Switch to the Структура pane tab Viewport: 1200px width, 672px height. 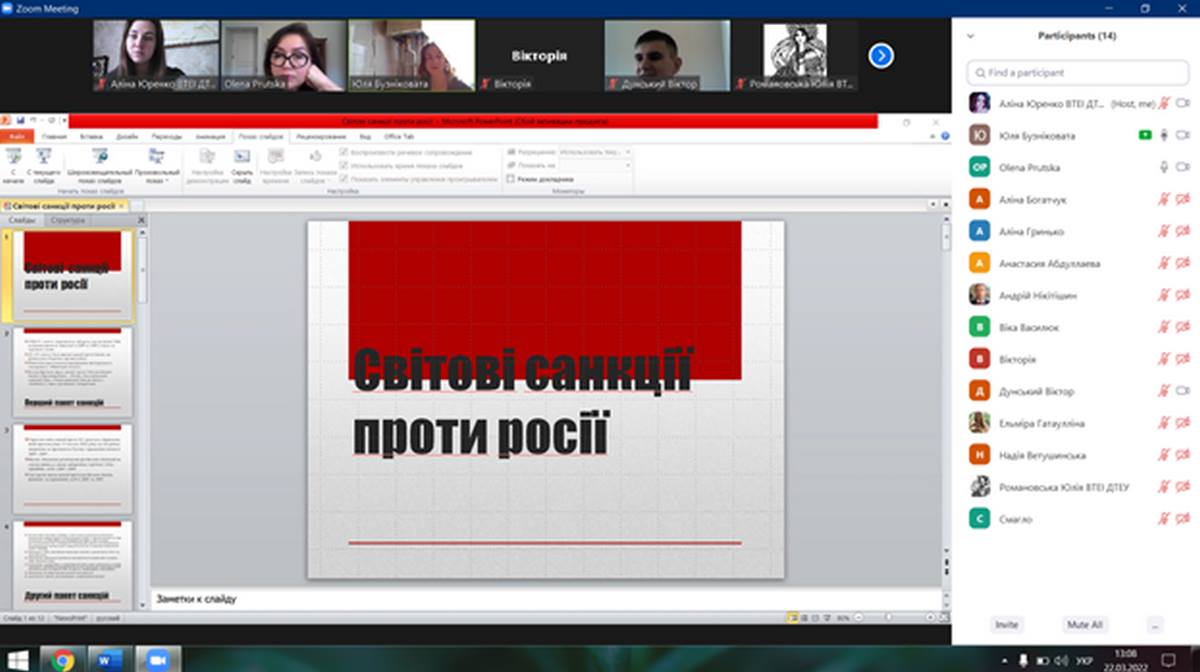[68, 220]
